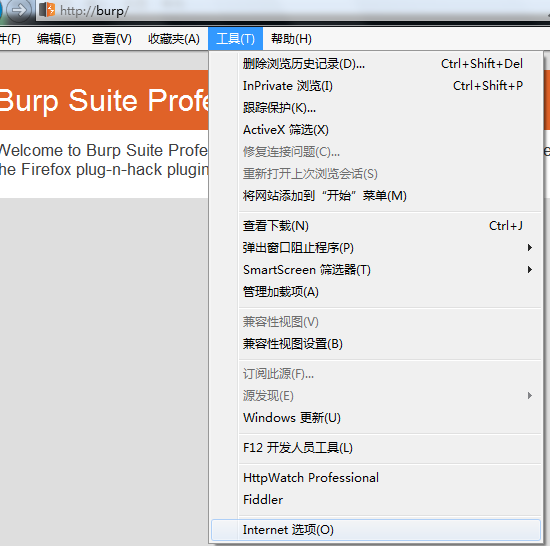The height and width of the screenshot is (546, 550).
Task: Click the Burp favicon in address bar
Action: [47, 10]
